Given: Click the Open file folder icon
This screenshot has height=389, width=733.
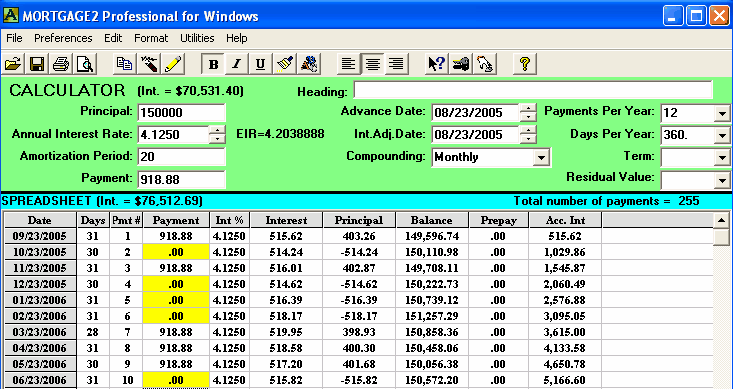Looking at the screenshot, I should 13,64.
